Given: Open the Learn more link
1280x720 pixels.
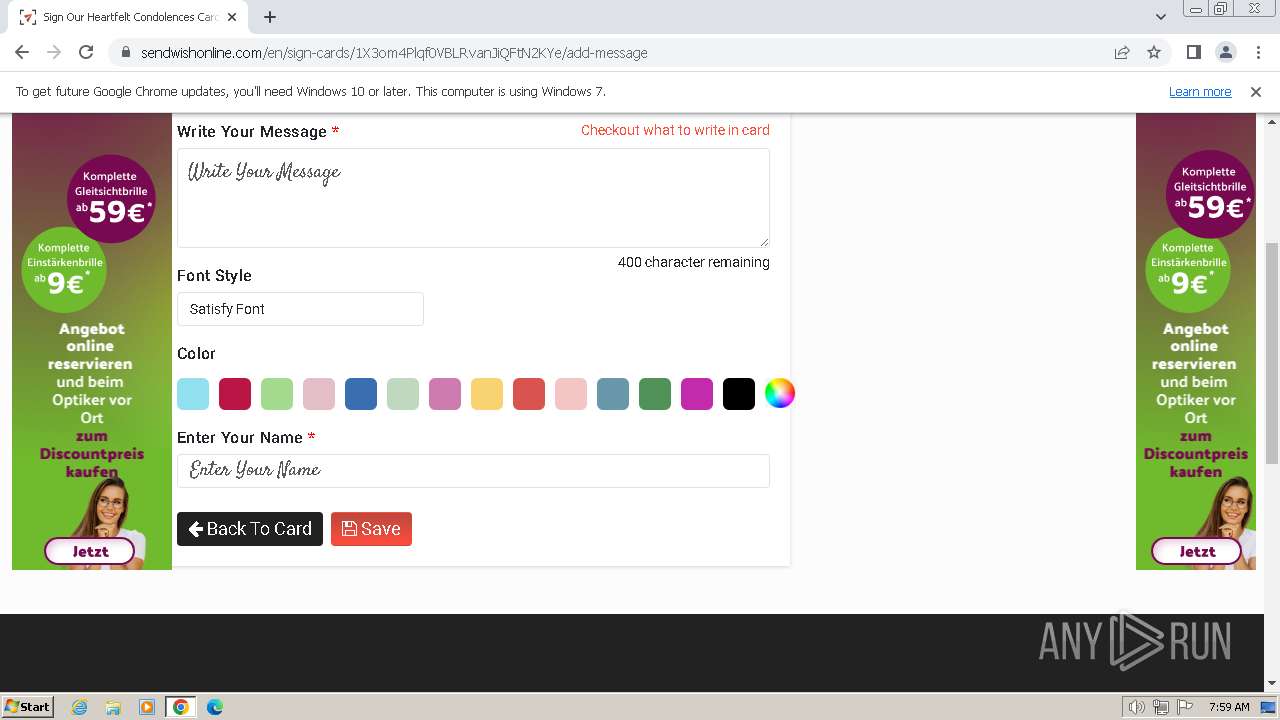Looking at the screenshot, I should coord(1200,92).
